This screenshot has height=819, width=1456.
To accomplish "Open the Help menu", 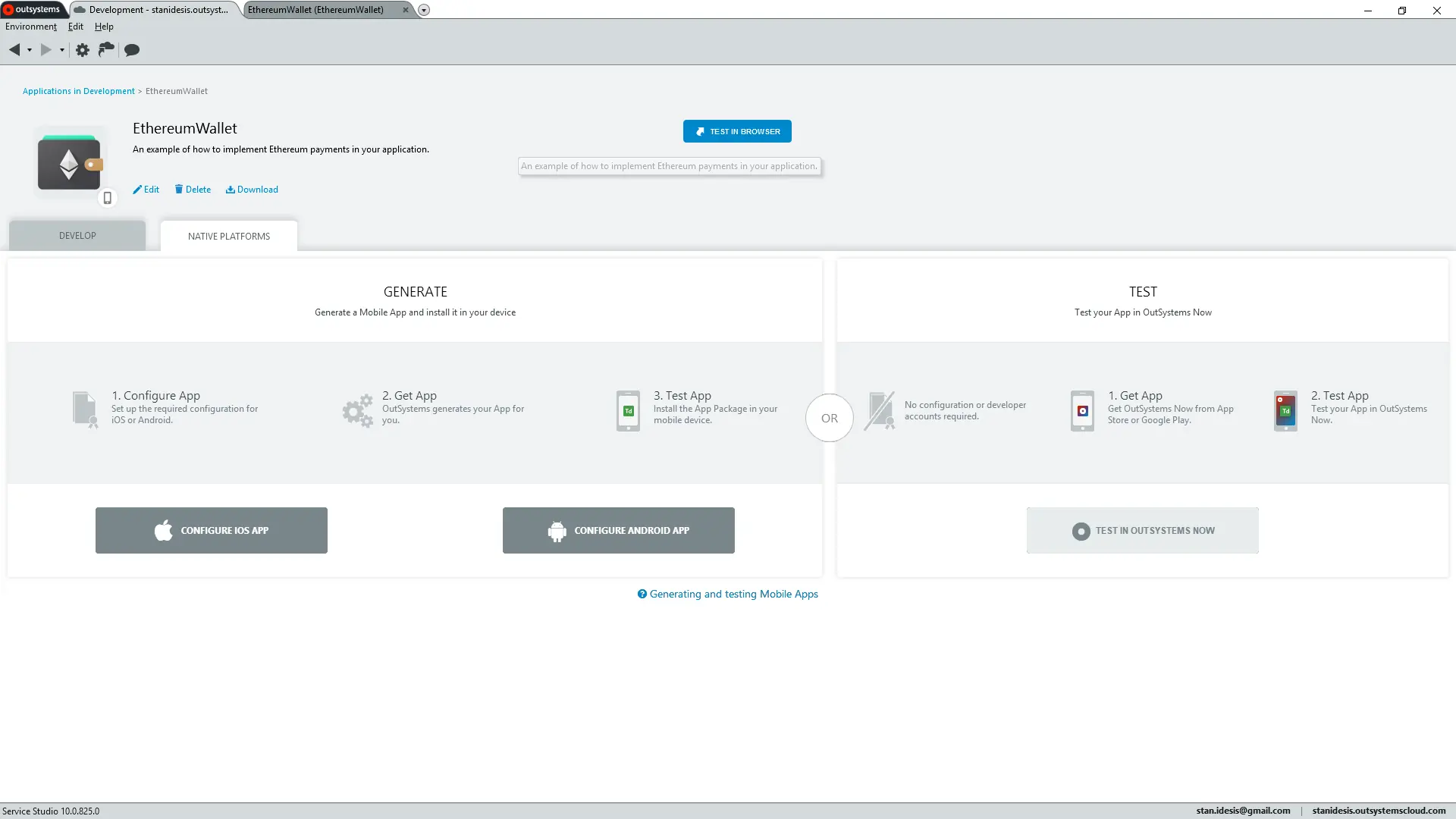I will point(104,27).
